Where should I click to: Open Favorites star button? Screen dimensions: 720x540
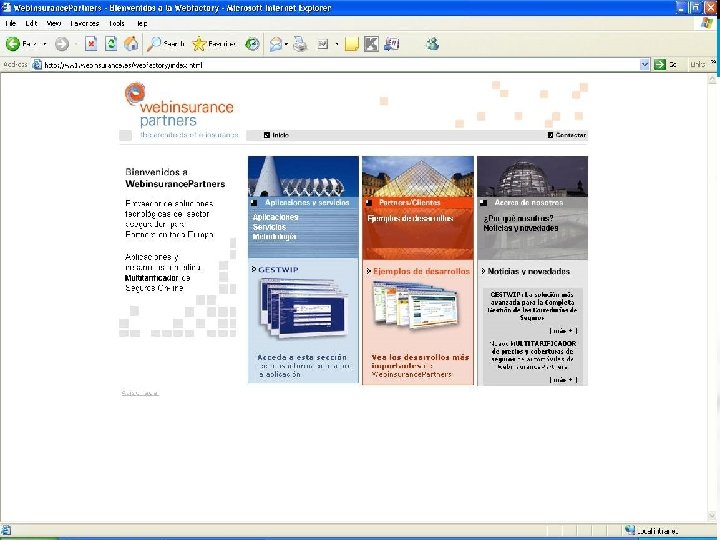point(199,44)
